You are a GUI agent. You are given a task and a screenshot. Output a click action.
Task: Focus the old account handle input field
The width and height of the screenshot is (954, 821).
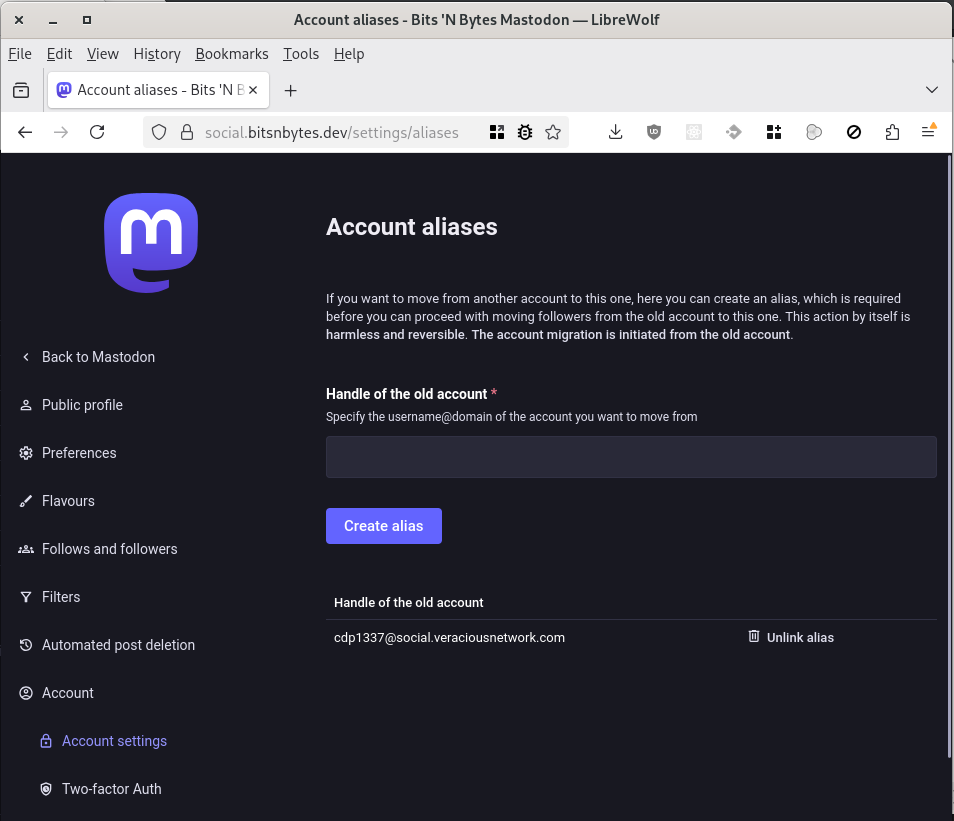631,457
